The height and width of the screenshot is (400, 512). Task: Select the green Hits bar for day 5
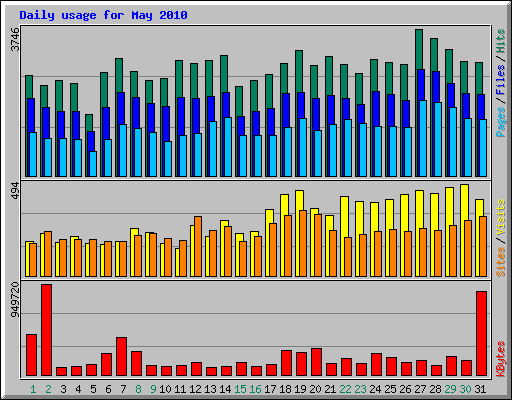click(89, 123)
